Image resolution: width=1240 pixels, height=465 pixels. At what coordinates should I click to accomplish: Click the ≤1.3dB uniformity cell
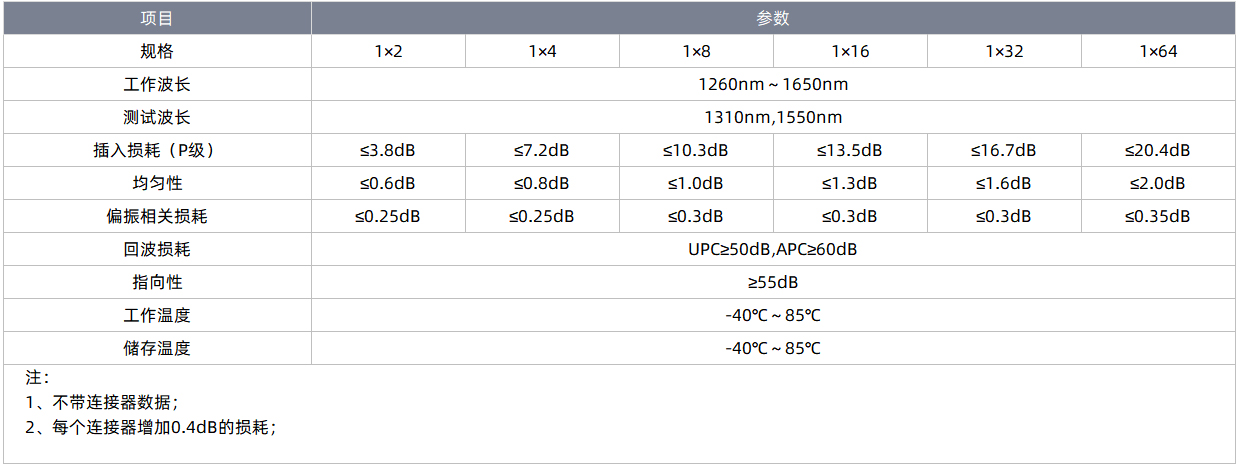coord(850,183)
